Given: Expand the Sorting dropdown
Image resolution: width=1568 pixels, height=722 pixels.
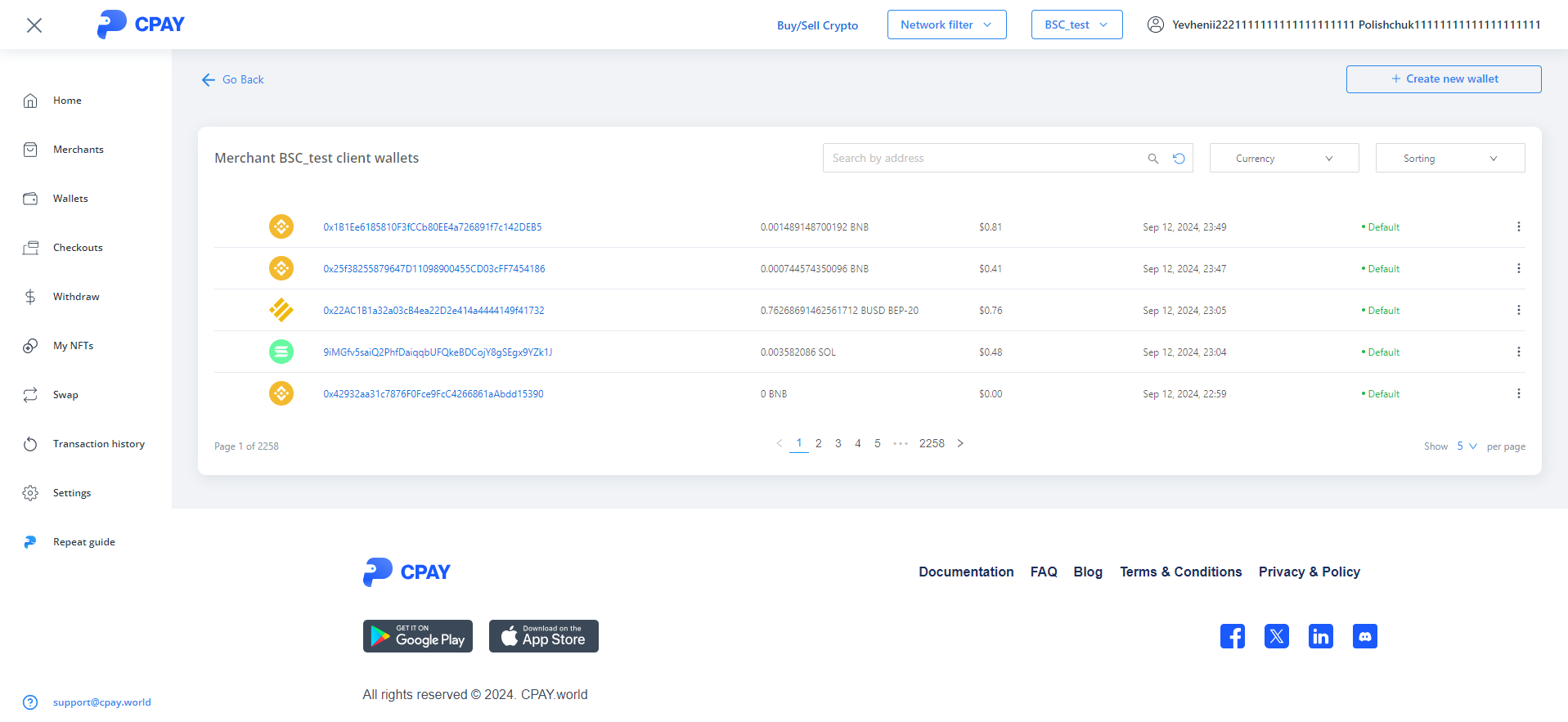Looking at the screenshot, I should tap(1449, 159).
